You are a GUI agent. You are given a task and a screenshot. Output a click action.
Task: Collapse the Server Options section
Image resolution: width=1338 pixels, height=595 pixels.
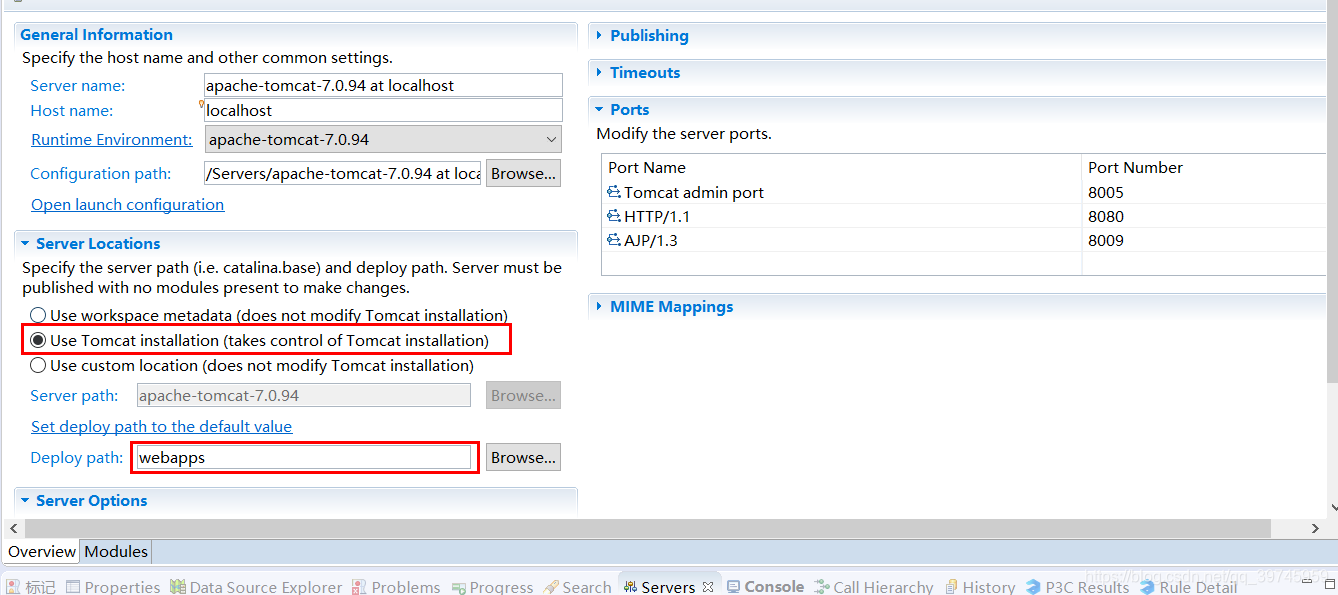coord(26,501)
